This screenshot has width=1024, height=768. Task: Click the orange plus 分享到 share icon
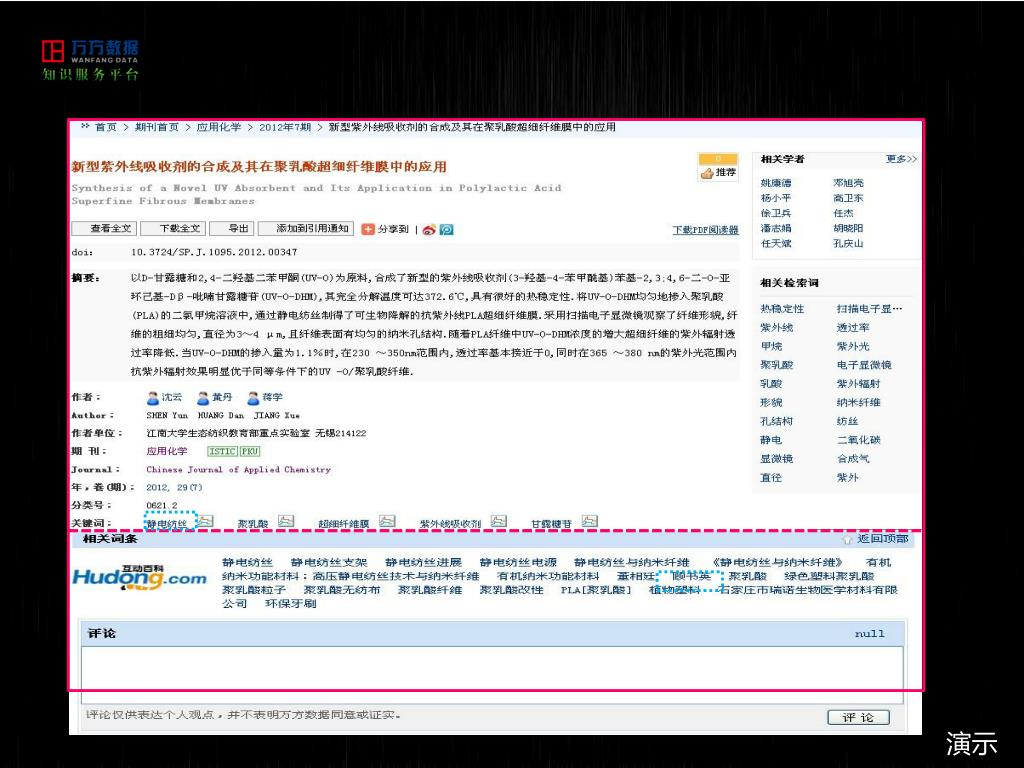coord(368,229)
